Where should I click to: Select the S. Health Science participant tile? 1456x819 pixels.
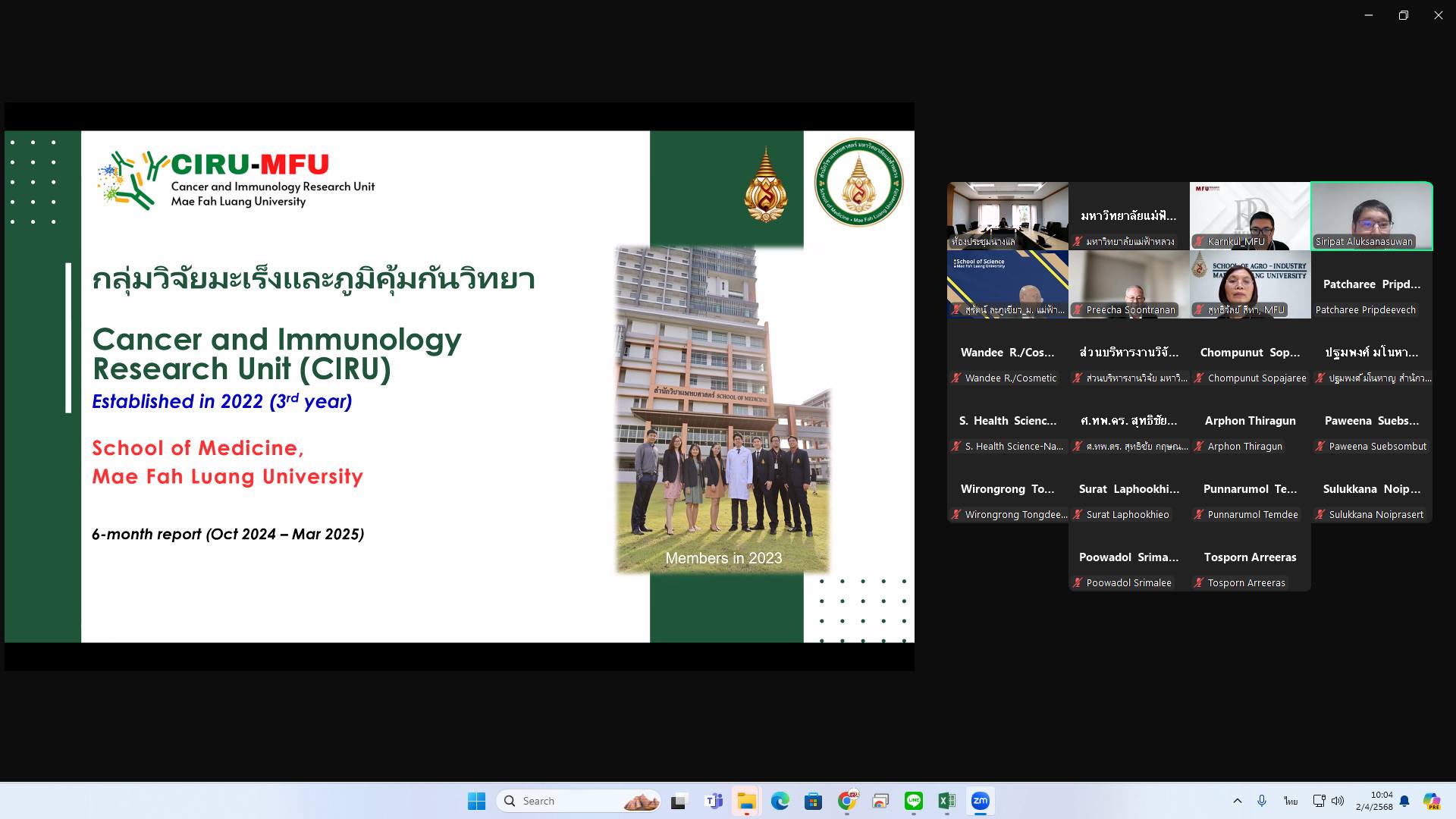pyautogui.click(x=1008, y=421)
